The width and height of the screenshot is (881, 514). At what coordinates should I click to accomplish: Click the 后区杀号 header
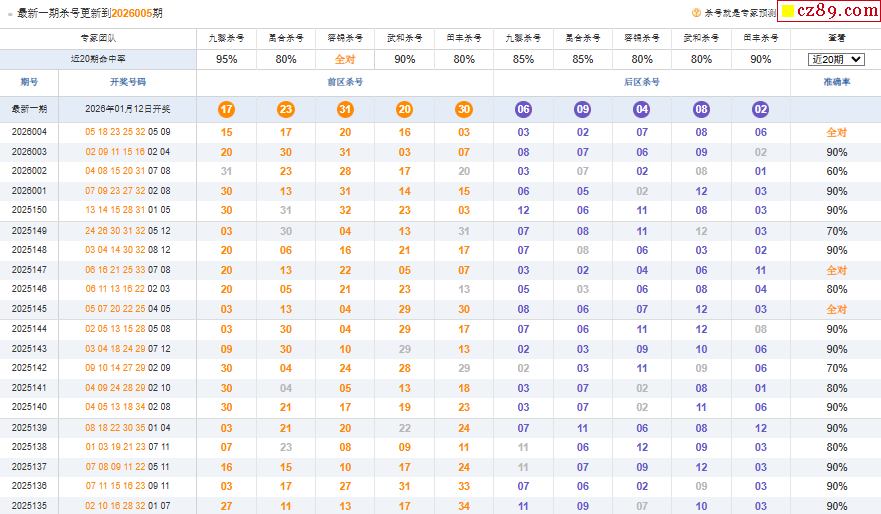pyautogui.click(x=642, y=82)
